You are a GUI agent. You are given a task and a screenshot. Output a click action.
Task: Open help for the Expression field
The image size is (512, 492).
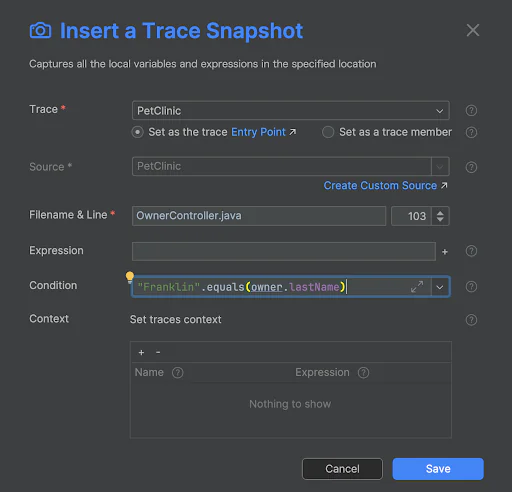point(471,251)
